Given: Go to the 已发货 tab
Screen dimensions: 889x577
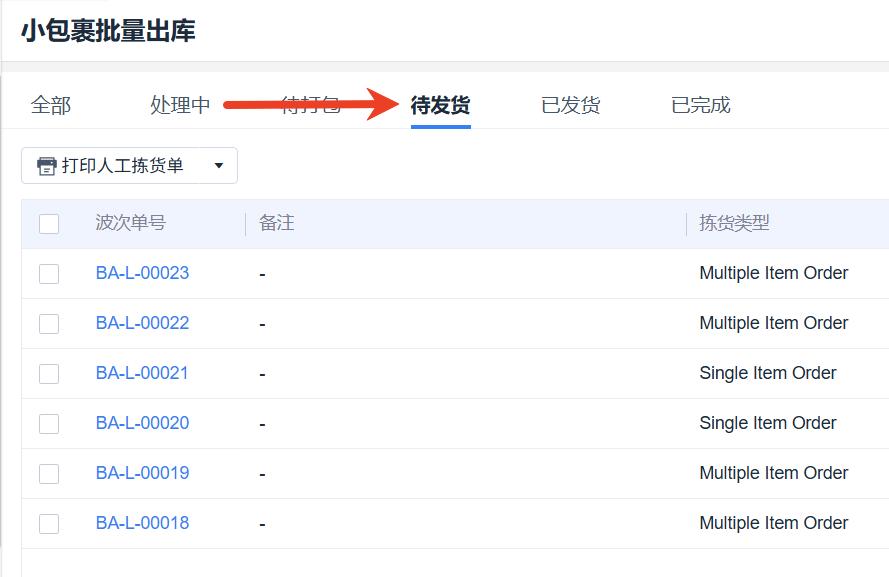Looking at the screenshot, I should 570,105.
